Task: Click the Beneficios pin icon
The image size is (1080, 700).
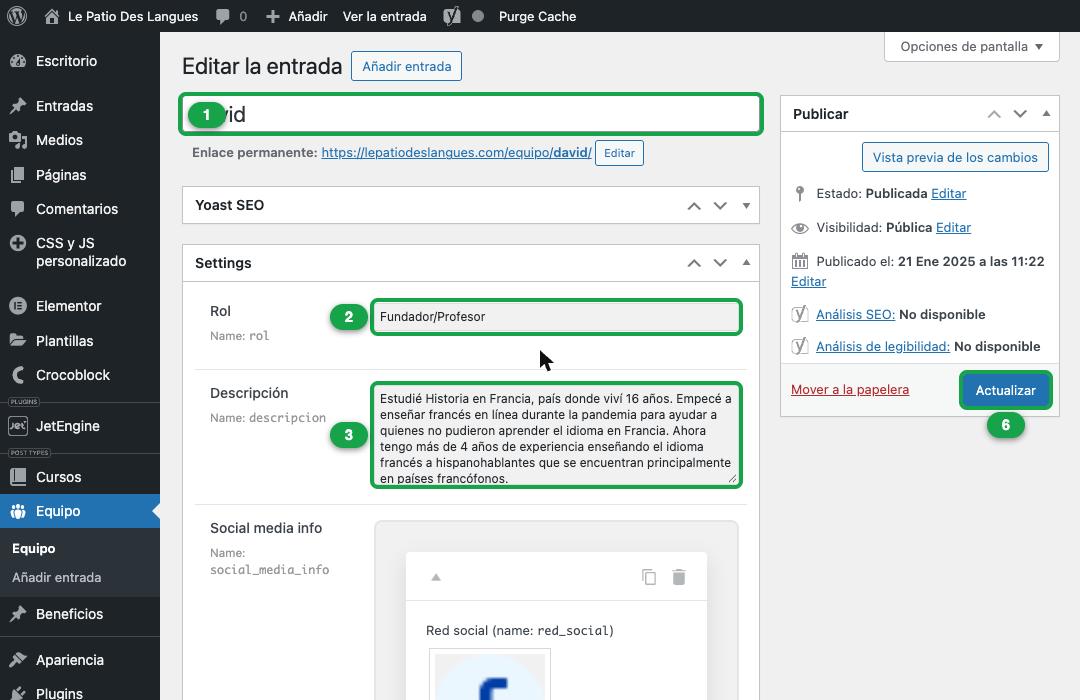Action: pos(18,613)
